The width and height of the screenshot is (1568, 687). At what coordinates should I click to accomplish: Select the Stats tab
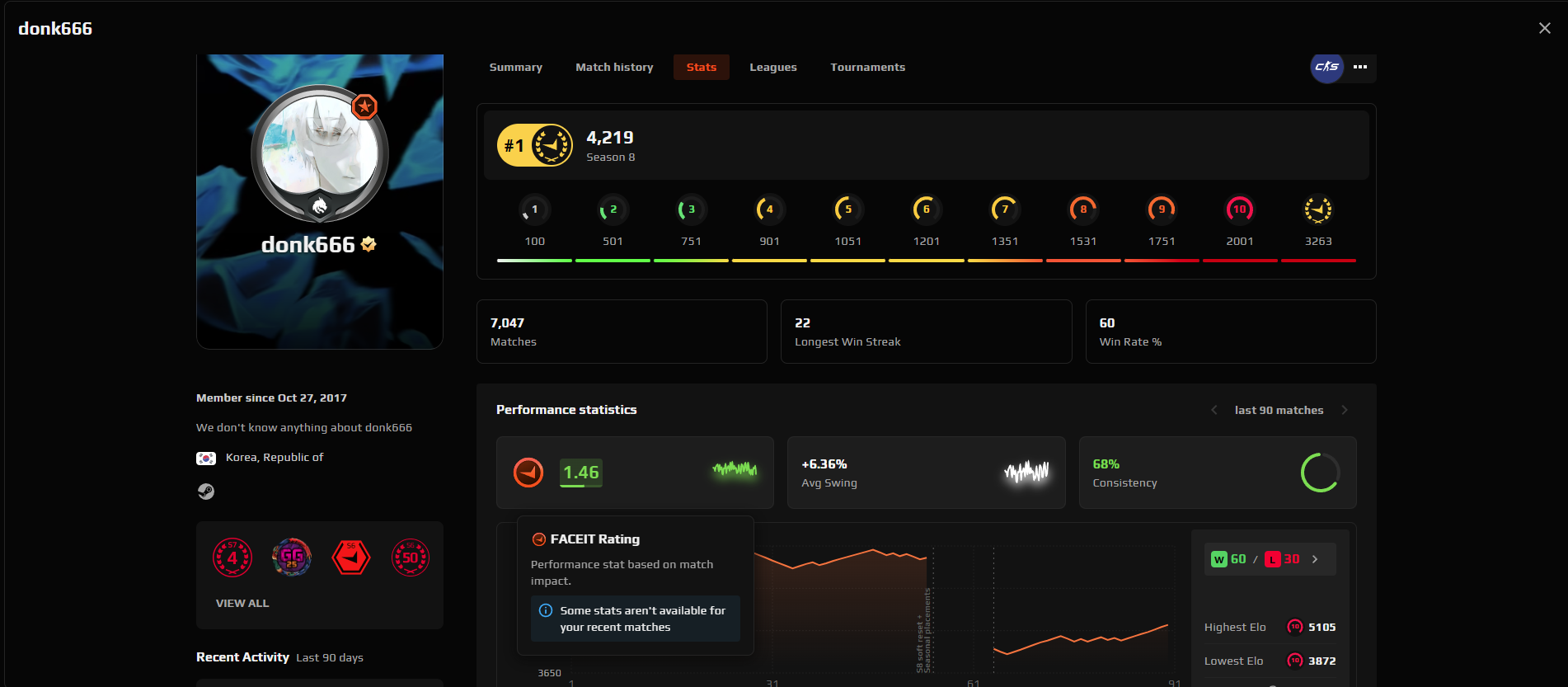(702, 67)
